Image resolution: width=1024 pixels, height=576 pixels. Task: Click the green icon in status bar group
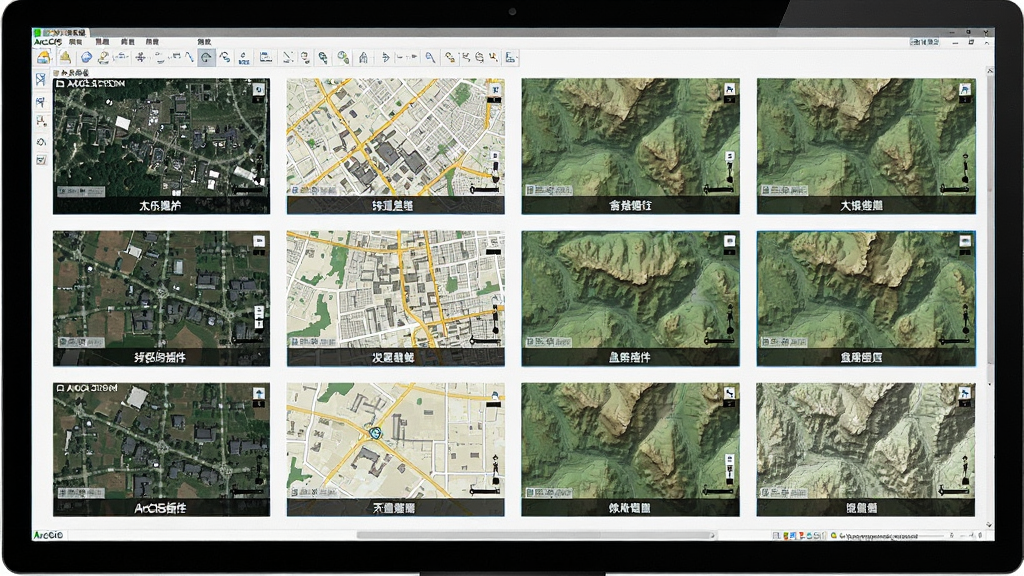[786, 536]
